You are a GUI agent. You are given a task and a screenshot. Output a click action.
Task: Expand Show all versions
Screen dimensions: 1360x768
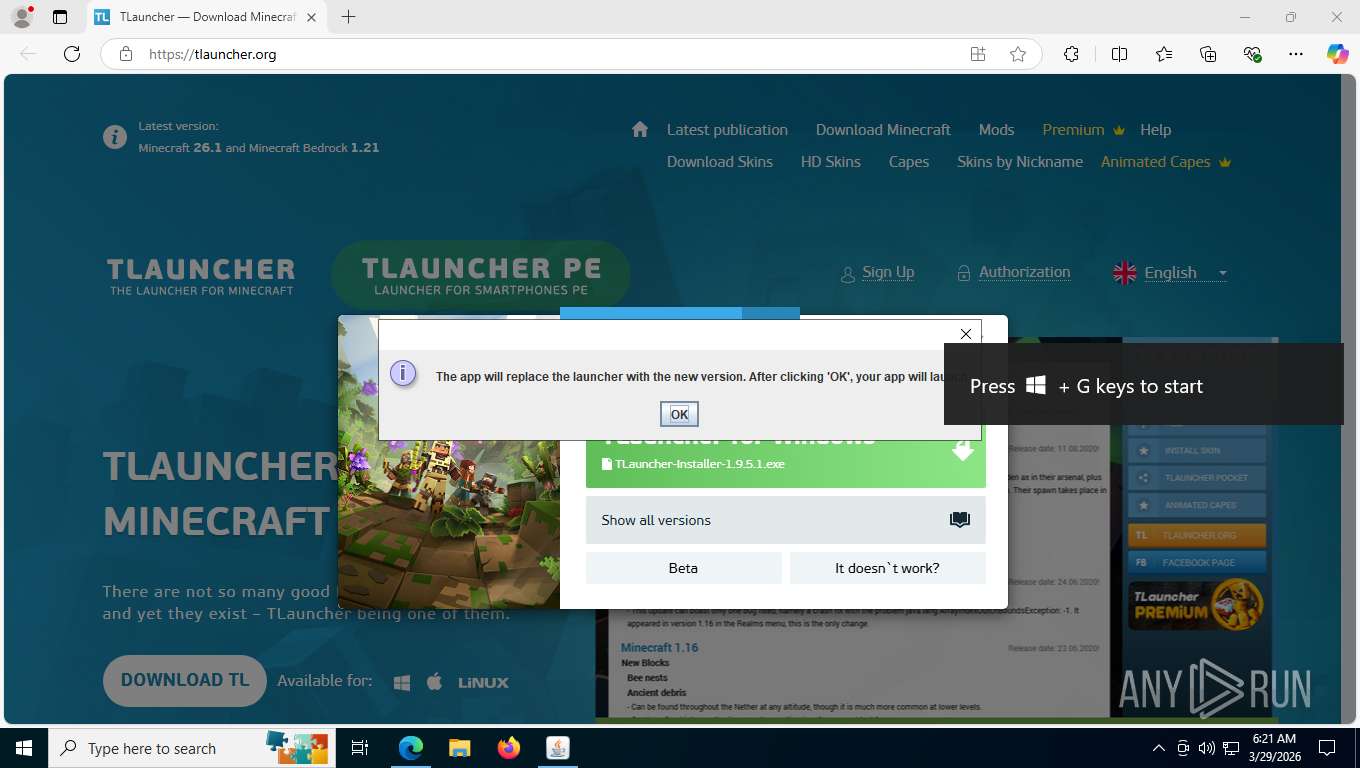785,520
